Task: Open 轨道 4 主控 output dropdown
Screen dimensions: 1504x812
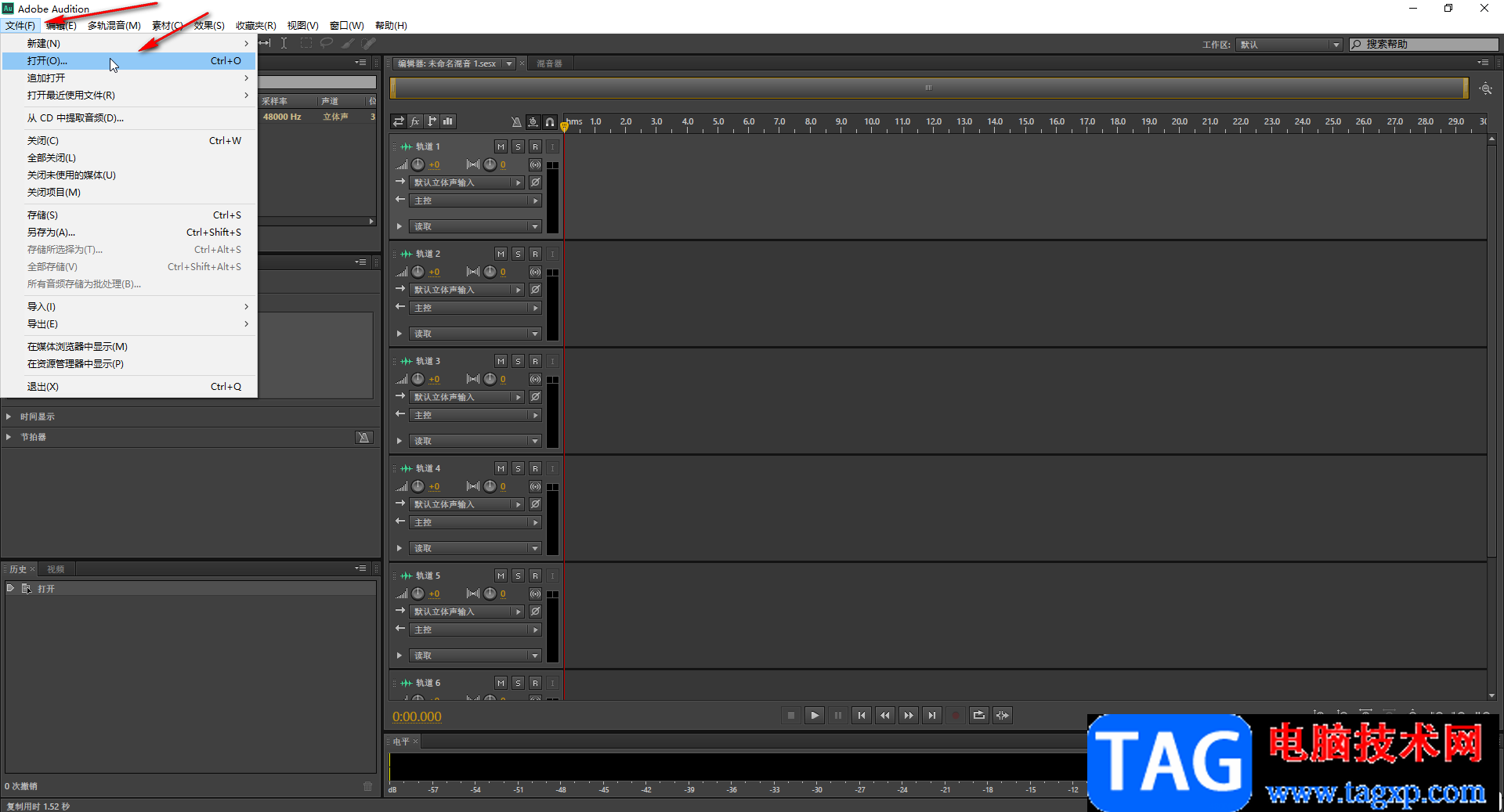Action: click(475, 522)
